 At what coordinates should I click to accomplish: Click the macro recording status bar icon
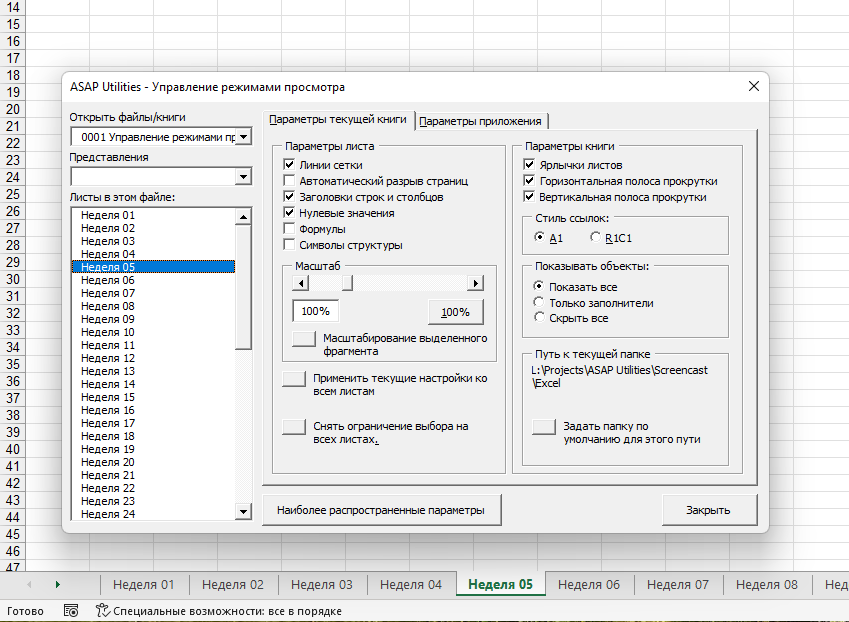tap(71, 611)
